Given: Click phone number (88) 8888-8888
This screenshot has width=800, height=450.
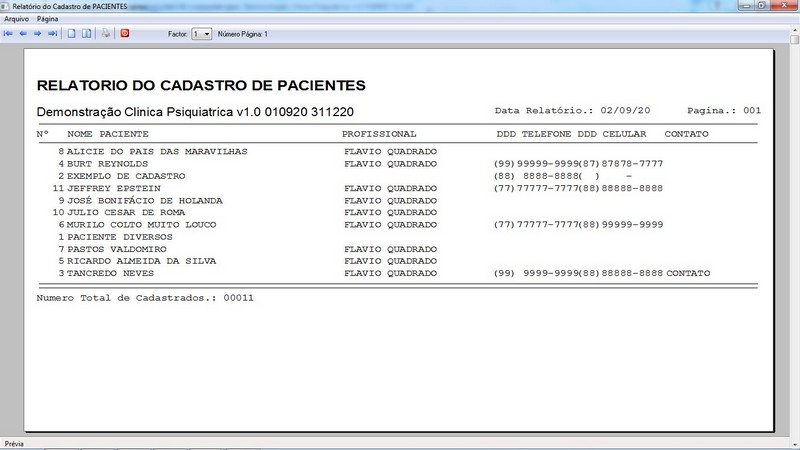Looking at the screenshot, I should (536, 176).
